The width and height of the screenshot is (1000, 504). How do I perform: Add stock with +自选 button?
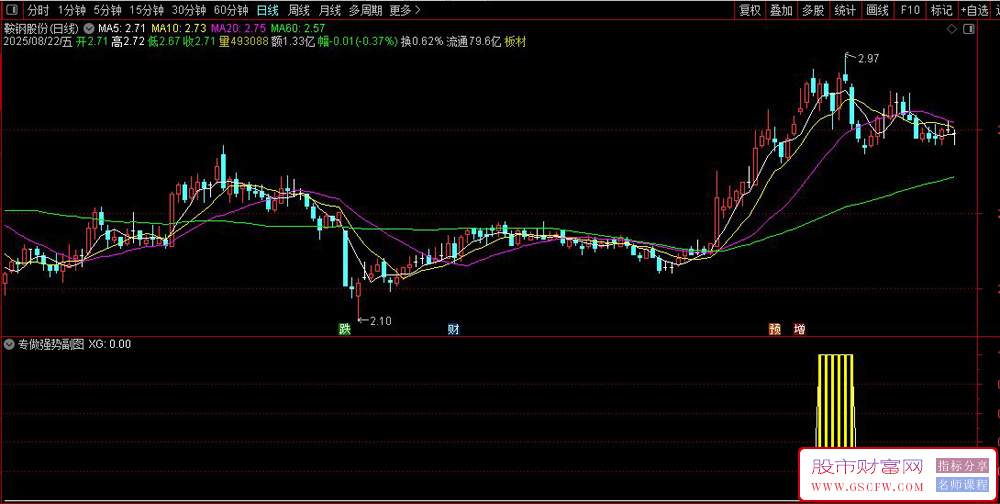coord(975,10)
